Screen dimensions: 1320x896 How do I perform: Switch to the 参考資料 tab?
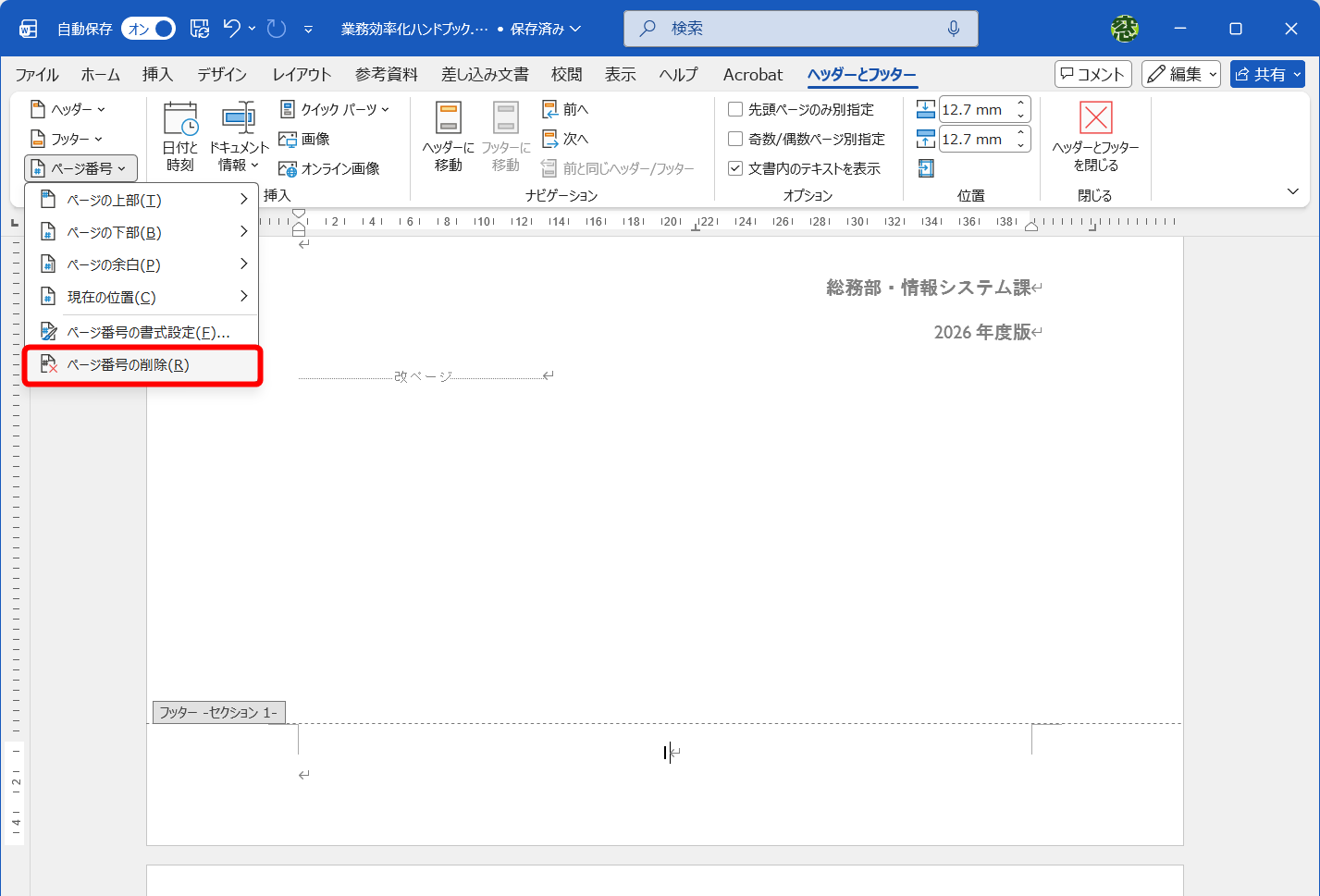(x=387, y=75)
